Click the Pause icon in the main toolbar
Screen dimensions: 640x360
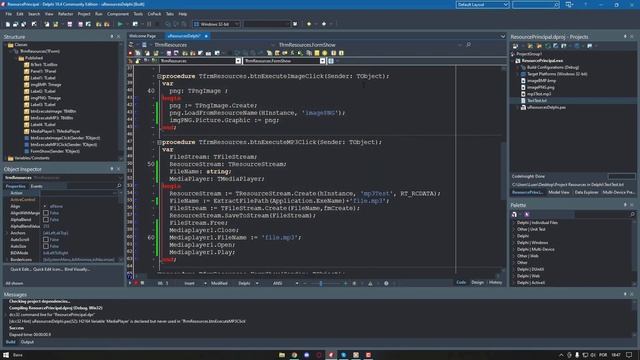[x=149, y=24]
